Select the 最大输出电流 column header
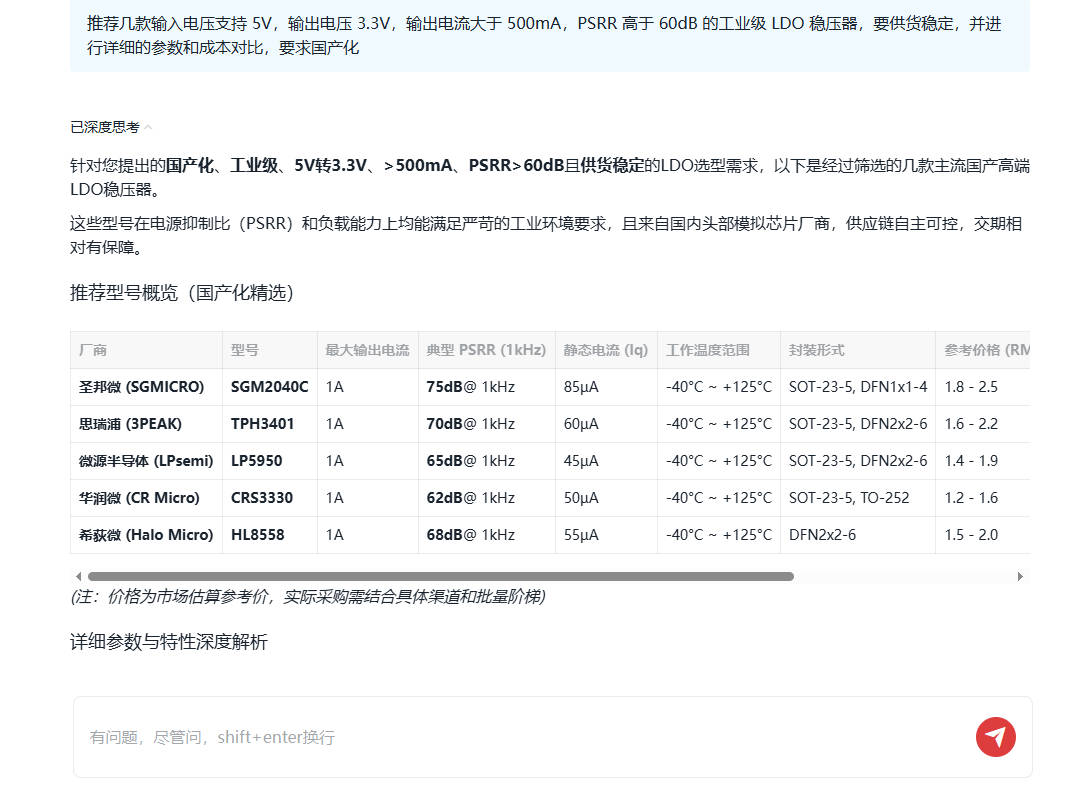1076x789 pixels. (x=368, y=350)
